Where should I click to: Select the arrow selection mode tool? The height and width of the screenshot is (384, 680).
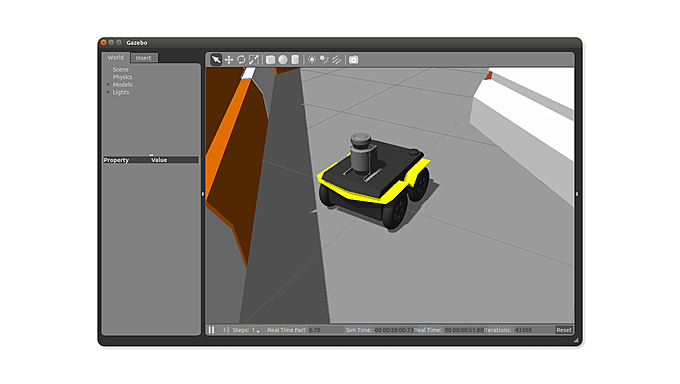(216, 59)
